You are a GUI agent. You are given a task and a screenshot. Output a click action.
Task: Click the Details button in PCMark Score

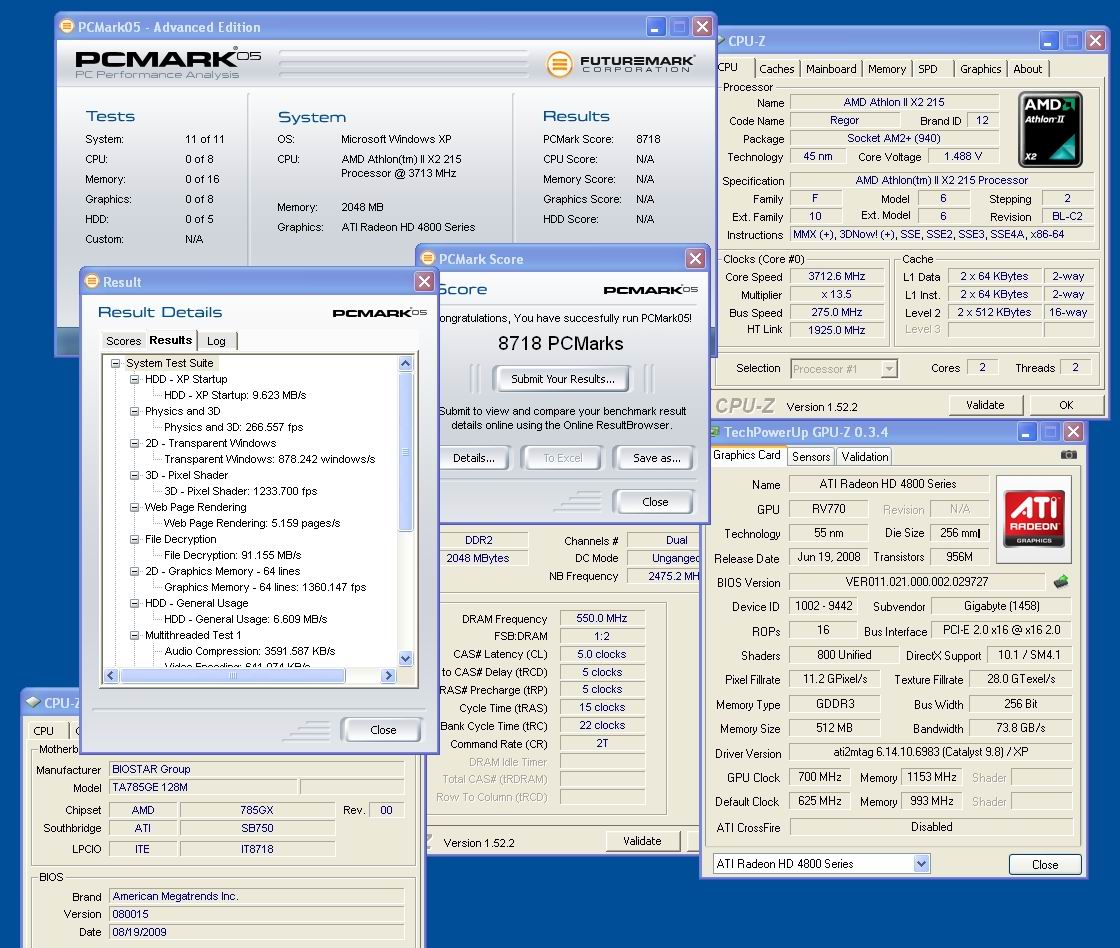pos(474,458)
